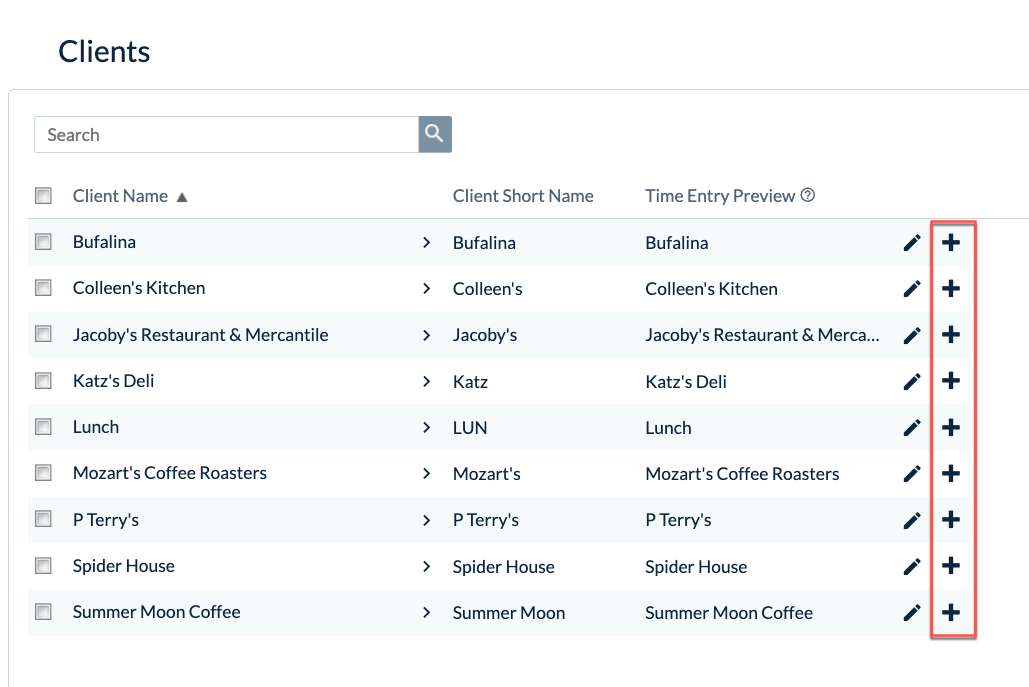
Task: Click the plus icon for Colleen's Kitchen
Action: click(951, 289)
